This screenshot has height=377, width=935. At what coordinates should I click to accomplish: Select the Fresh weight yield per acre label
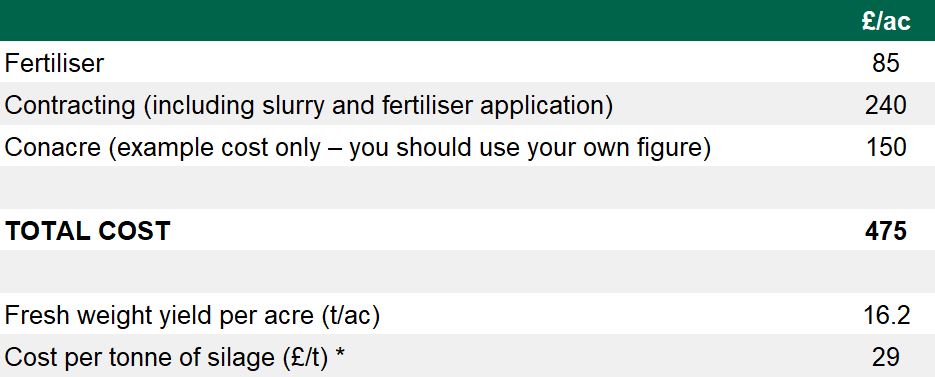coord(192,316)
